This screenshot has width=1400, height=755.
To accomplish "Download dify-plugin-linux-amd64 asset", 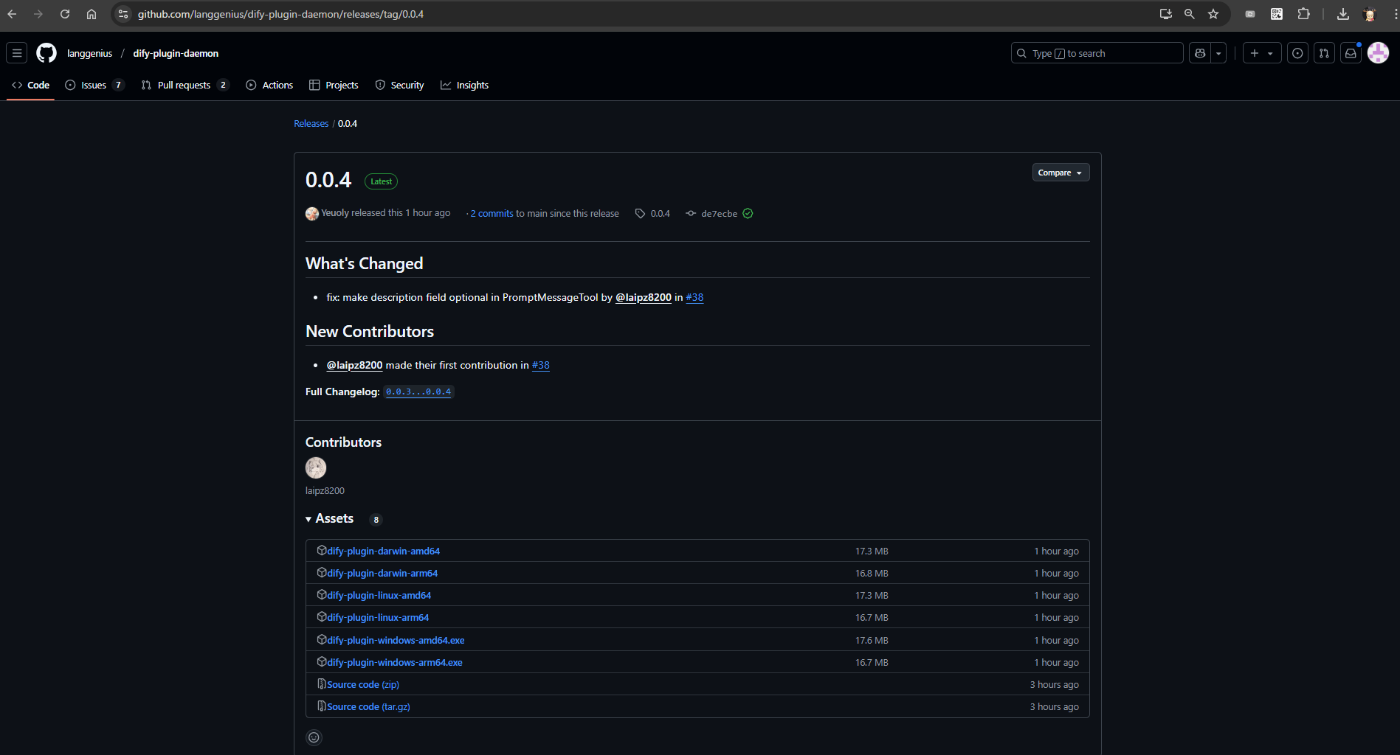I will 380,595.
